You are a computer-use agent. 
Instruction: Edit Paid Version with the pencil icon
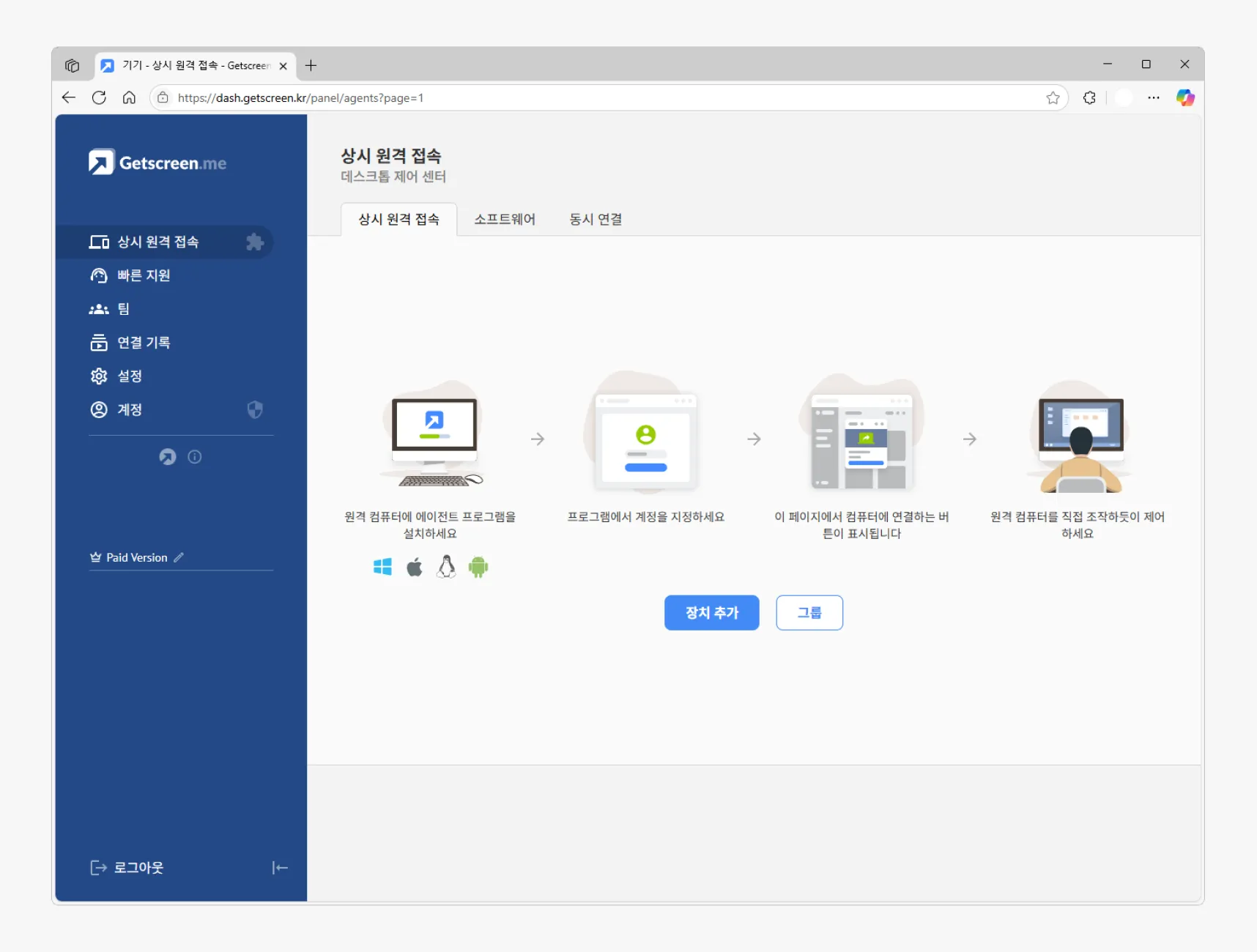click(x=179, y=557)
